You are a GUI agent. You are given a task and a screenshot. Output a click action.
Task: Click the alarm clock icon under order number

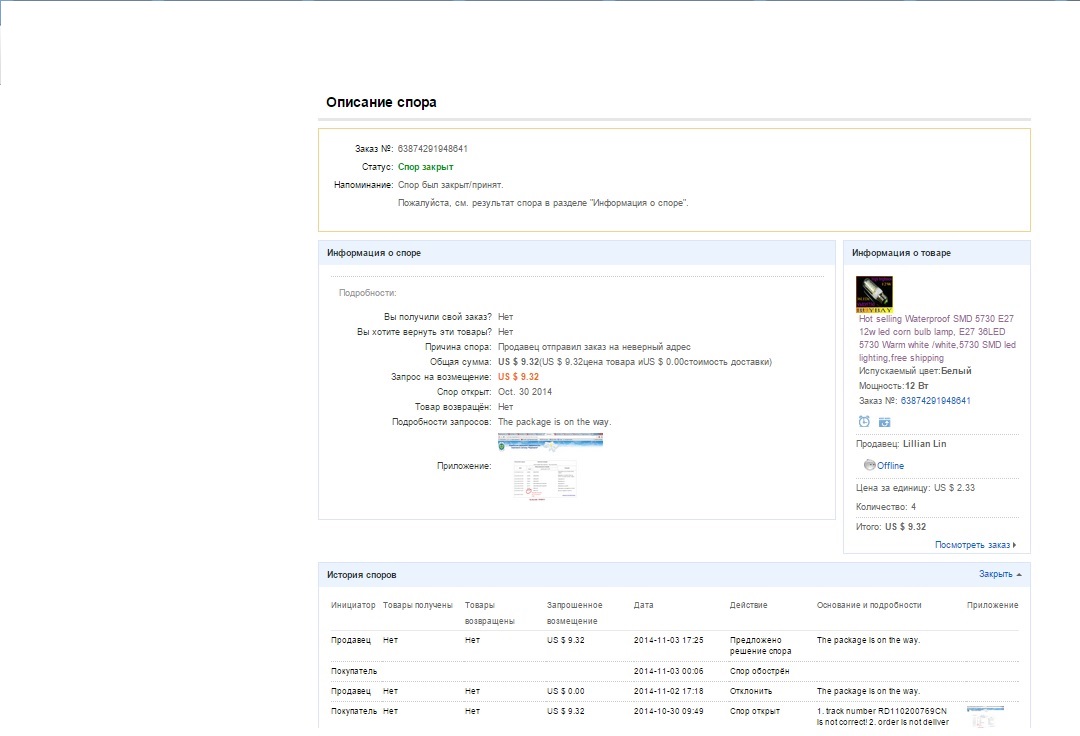(864, 422)
